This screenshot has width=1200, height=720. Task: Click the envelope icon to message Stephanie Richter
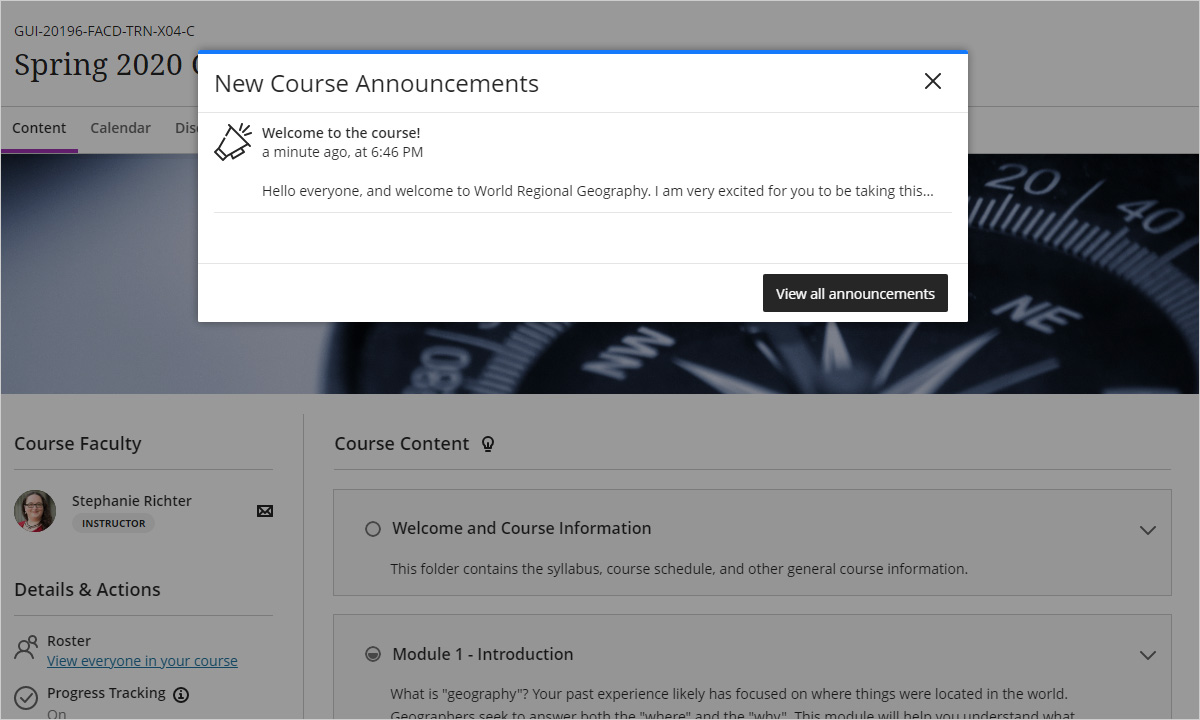pos(265,511)
